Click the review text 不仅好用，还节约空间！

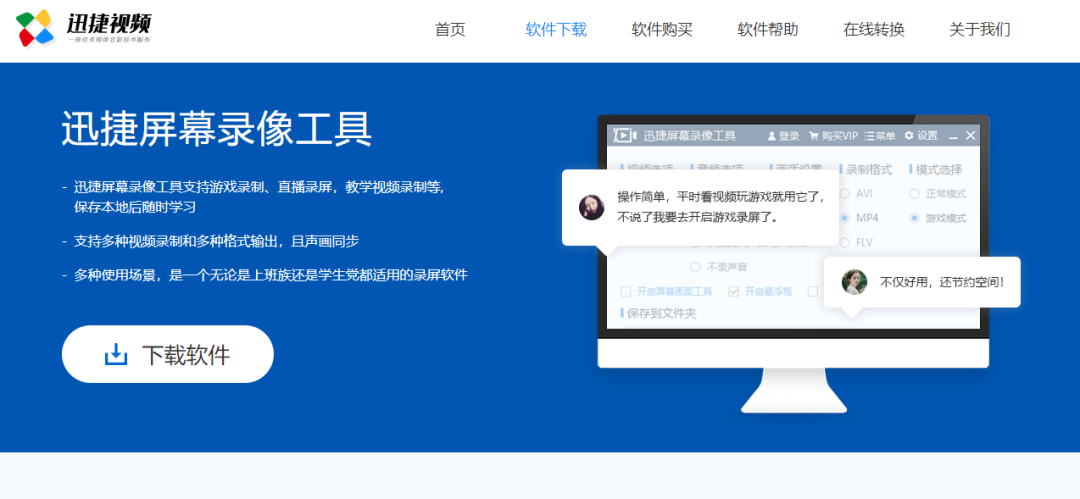(x=942, y=282)
